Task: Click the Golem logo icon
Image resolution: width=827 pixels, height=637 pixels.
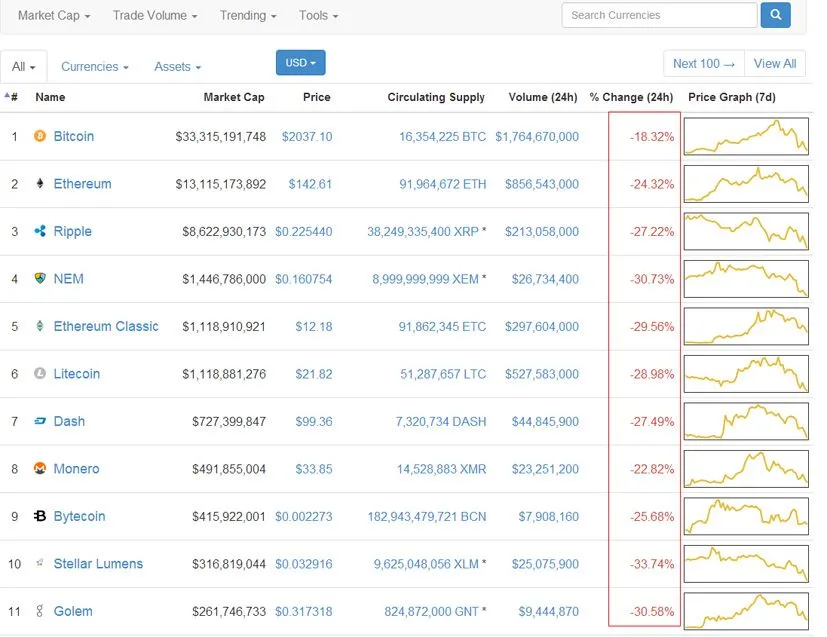Action: [40, 611]
